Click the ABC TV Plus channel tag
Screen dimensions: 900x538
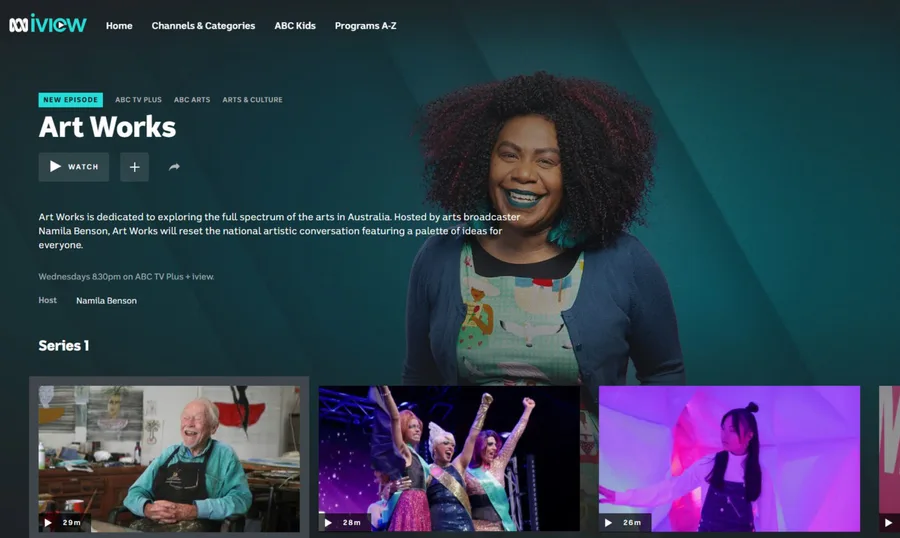138,100
